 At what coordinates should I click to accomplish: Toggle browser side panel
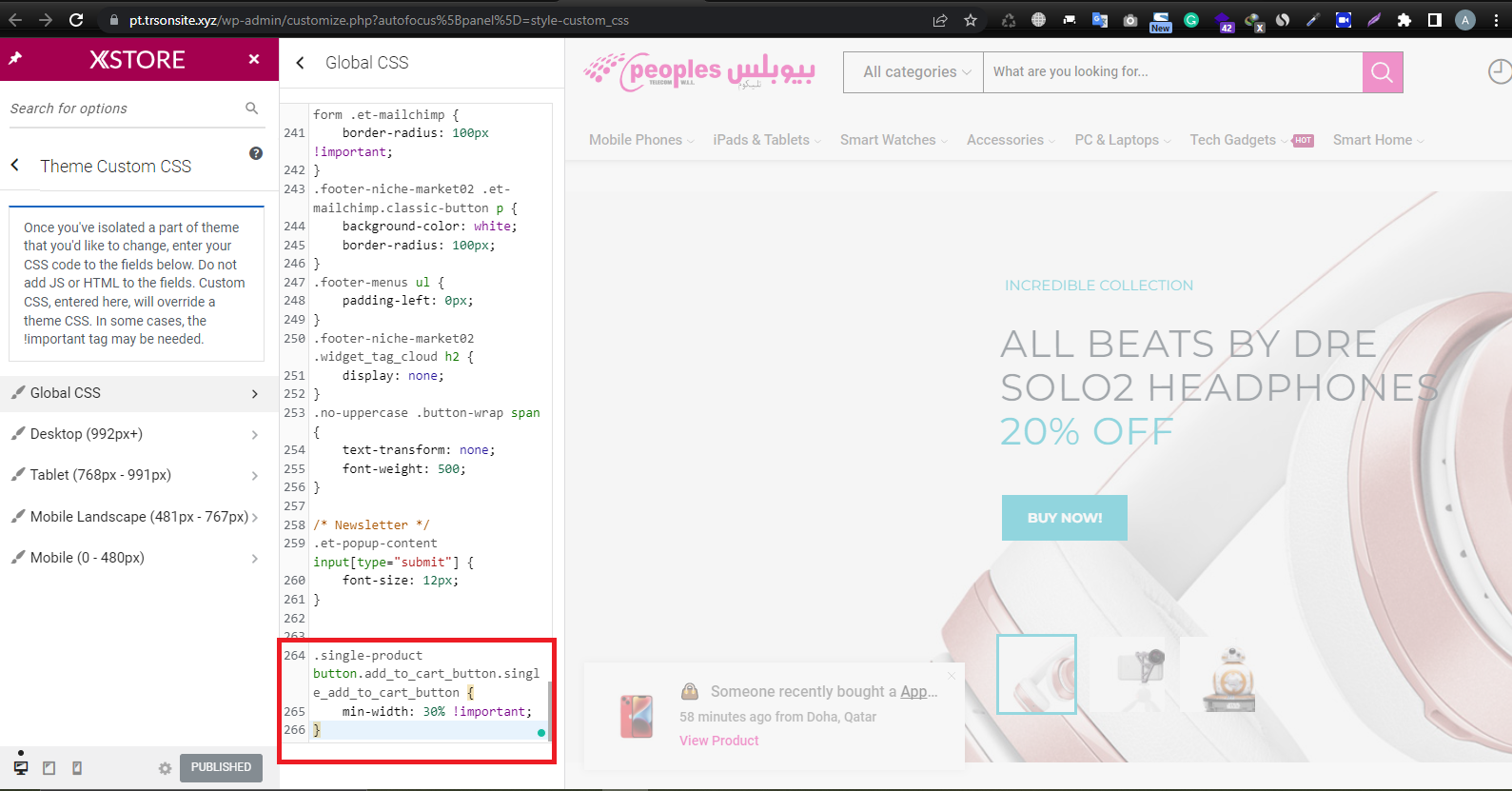click(x=1435, y=20)
